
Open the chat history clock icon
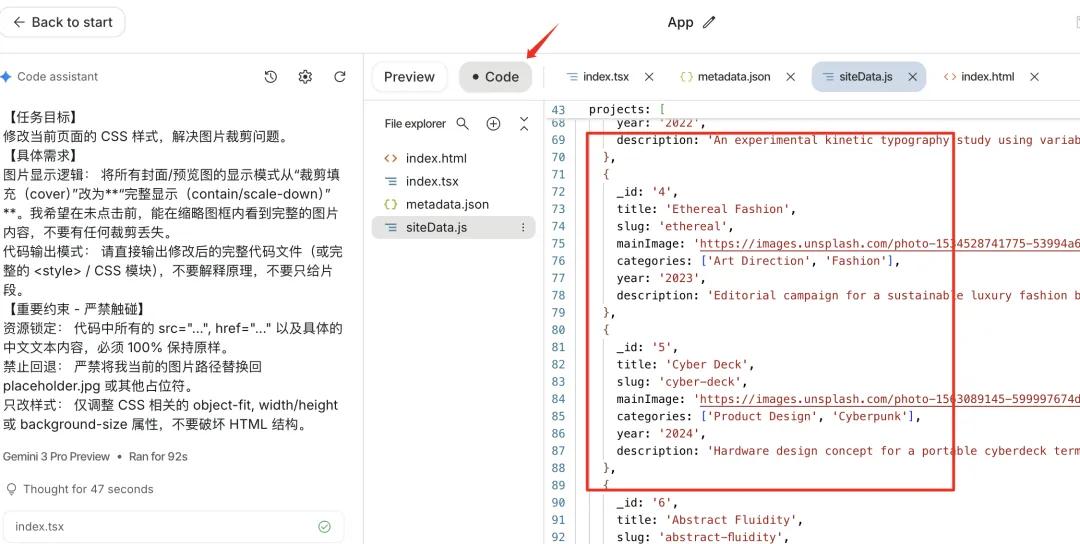pyautogui.click(x=271, y=77)
